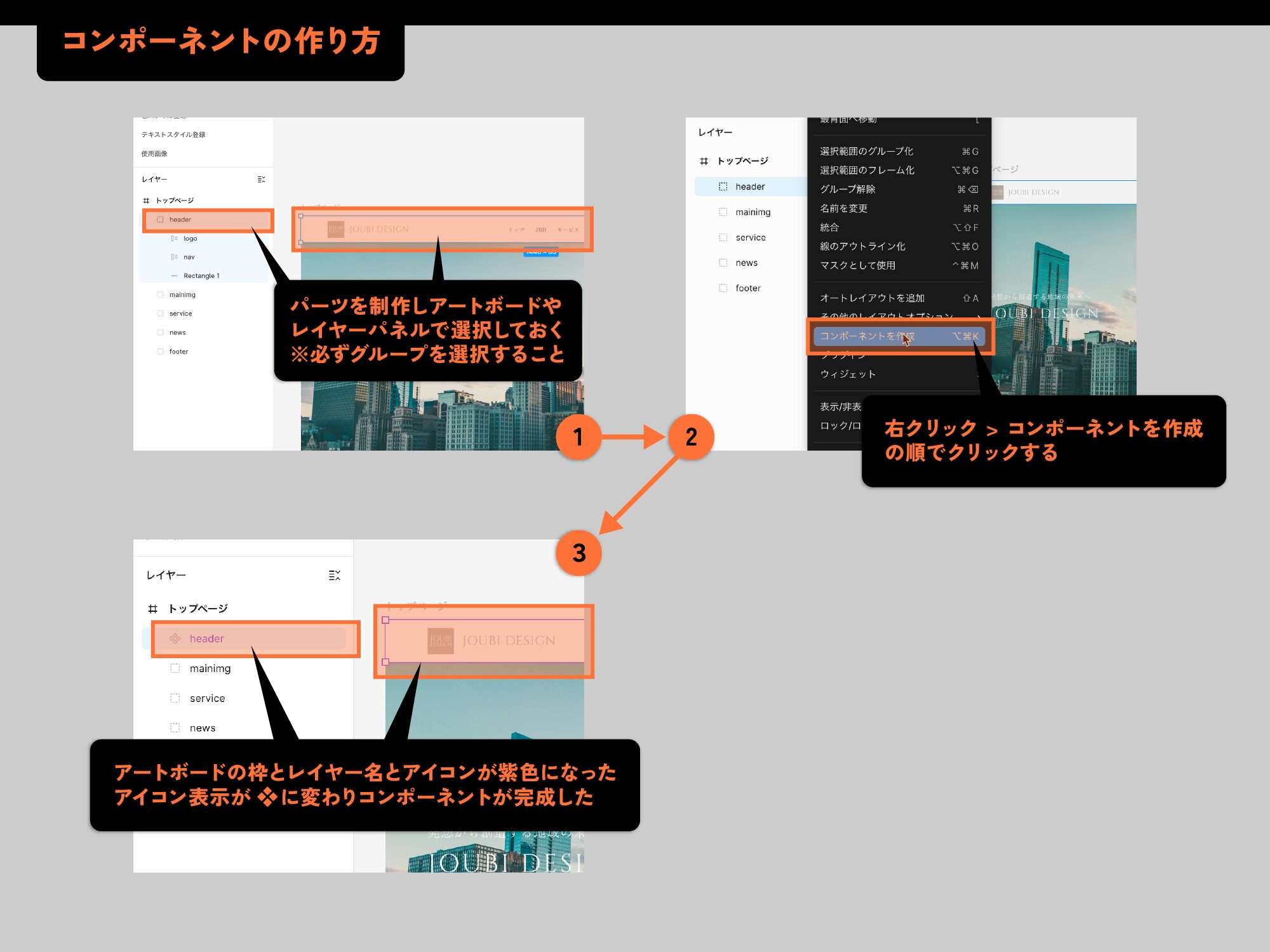Click the frame icon beside トップページ, first screenshot

tap(147, 201)
